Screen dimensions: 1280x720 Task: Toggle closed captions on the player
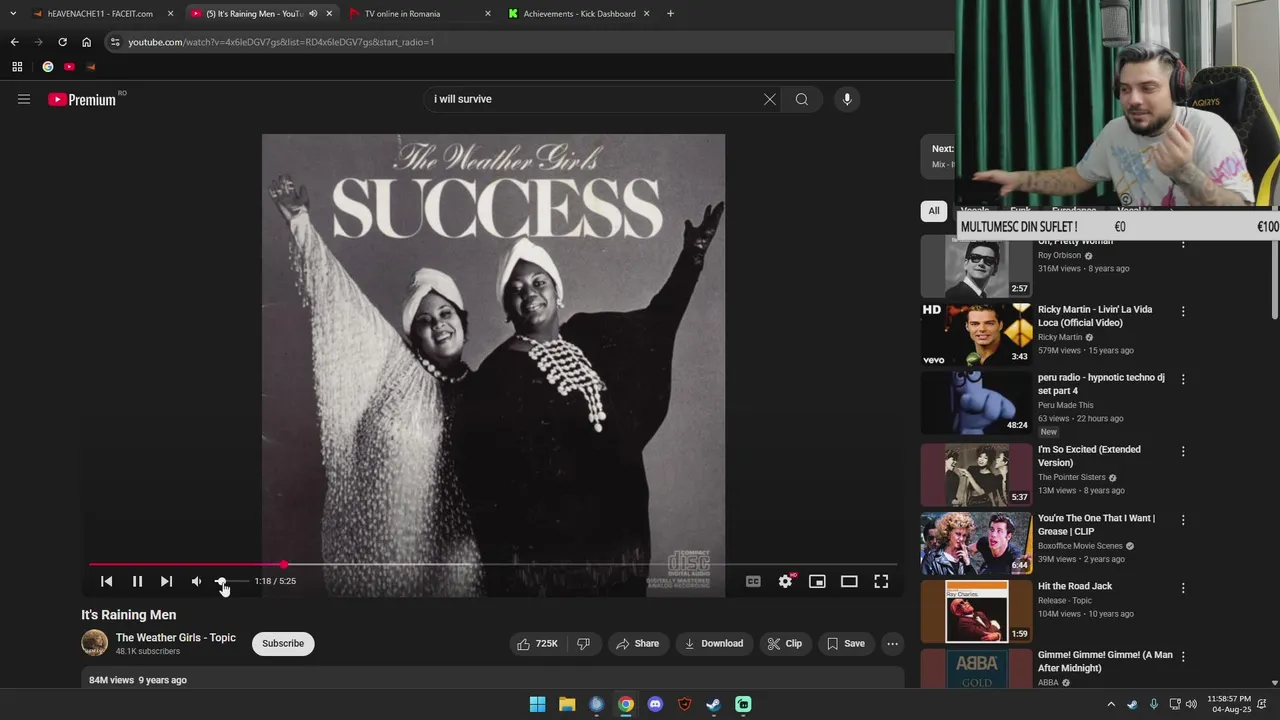[753, 581]
